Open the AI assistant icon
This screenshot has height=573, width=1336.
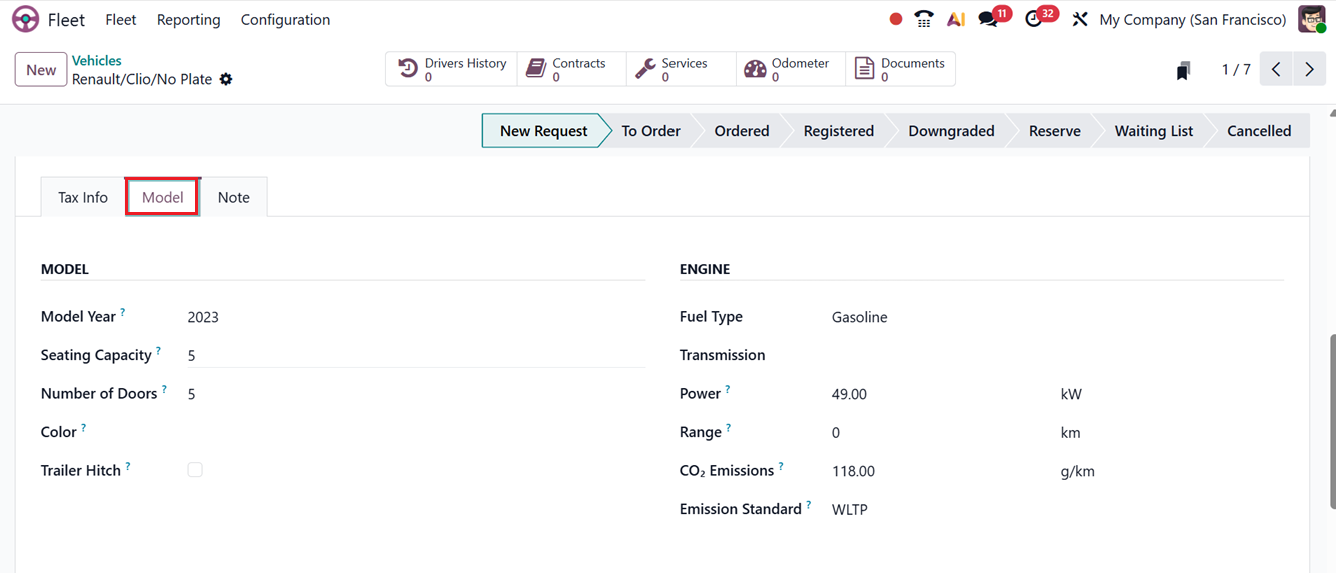coord(956,20)
